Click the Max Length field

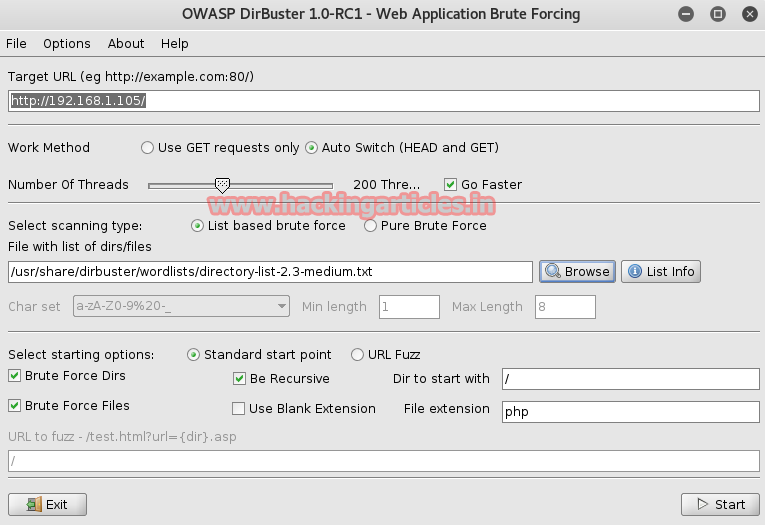tap(565, 307)
